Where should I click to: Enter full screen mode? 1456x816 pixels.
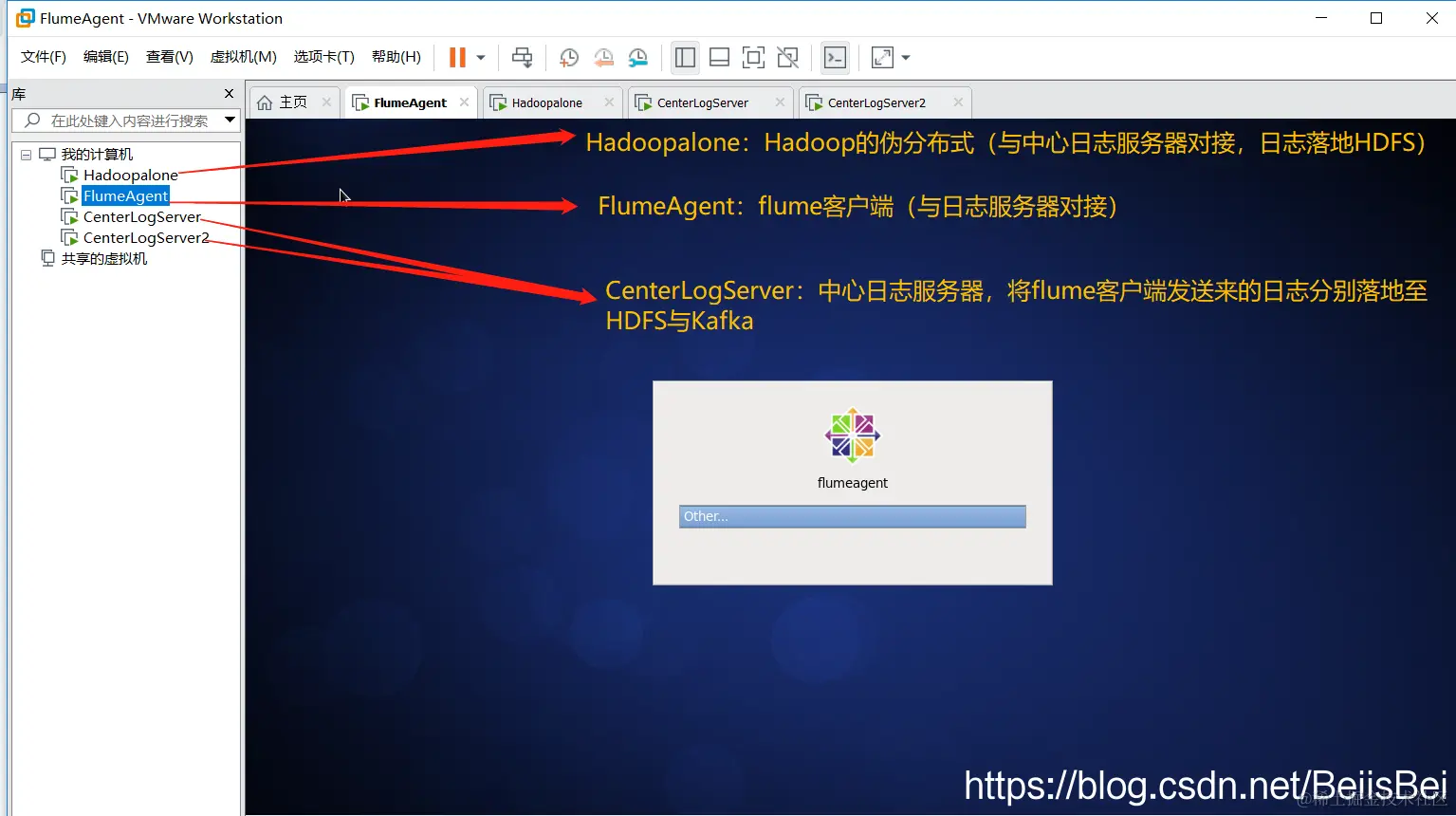point(753,57)
